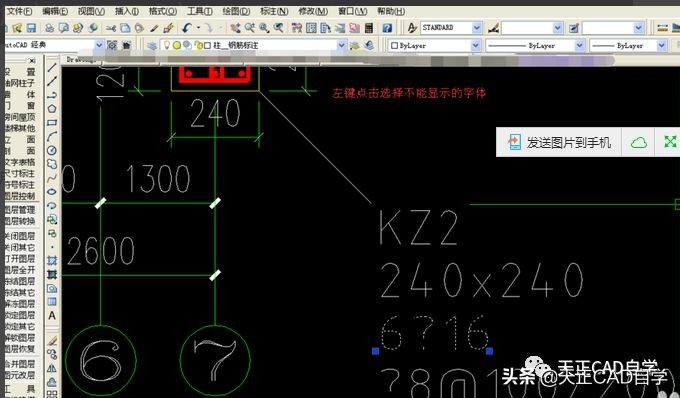
Task: Select the Circle draw tool
Action: 52,150
